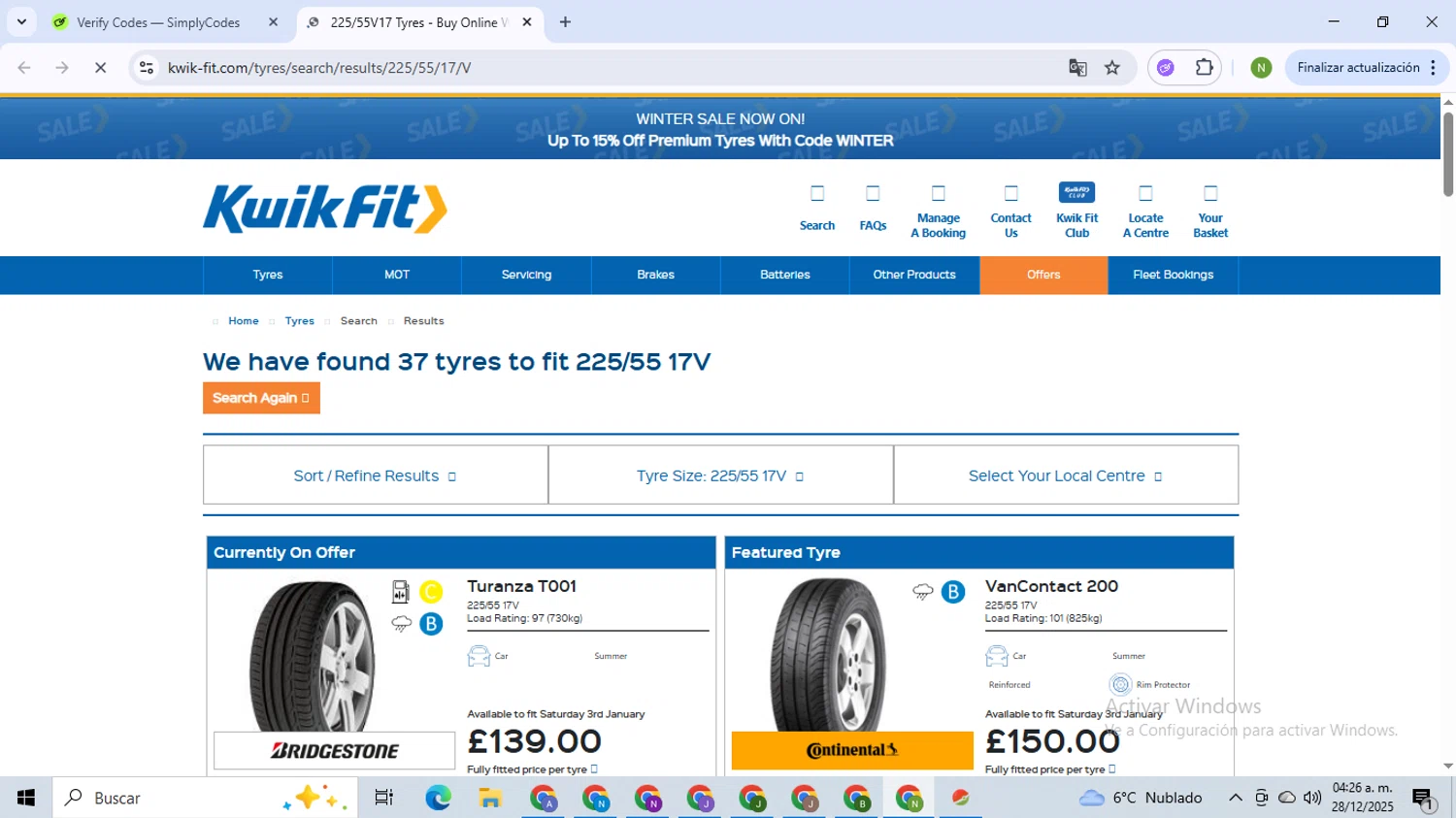Screen dimensions: 1456x818
Task: Expand the Tyre Size 225/55 17V selector
Action: pyautogui.click(x=720, y=475)
